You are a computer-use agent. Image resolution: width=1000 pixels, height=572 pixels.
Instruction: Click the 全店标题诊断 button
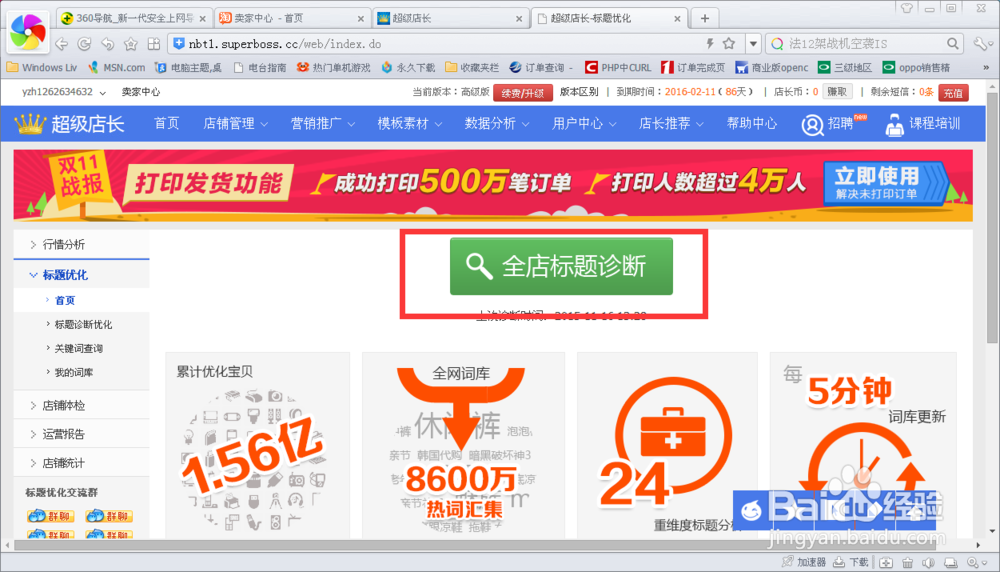(561, 266)
